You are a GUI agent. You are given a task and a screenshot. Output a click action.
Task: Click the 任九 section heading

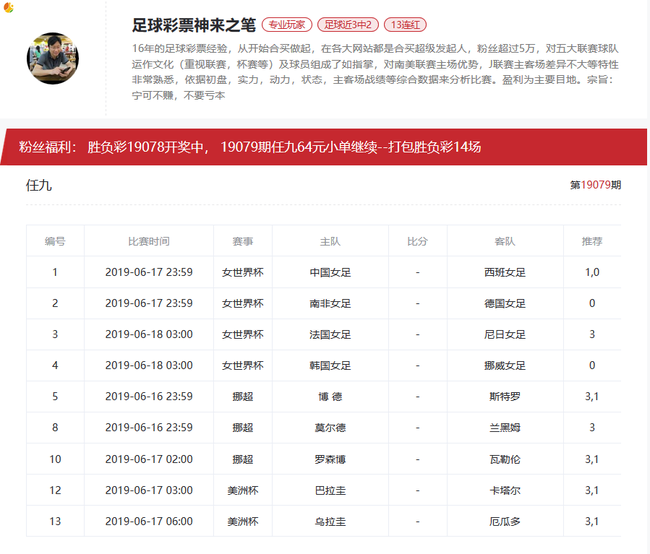click(x=39, y=185)
